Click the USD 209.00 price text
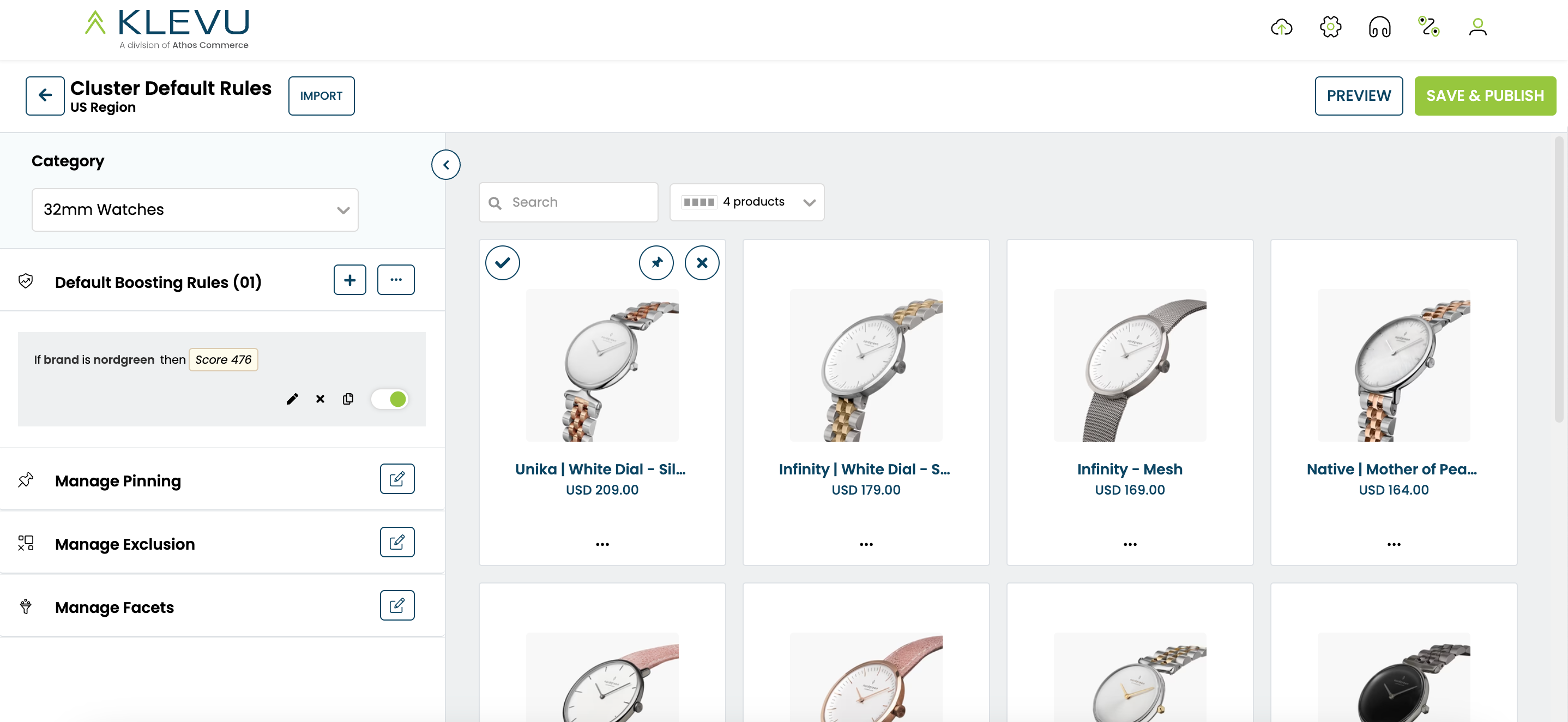This screenshot has height=722, width=1568. point(602,490)
